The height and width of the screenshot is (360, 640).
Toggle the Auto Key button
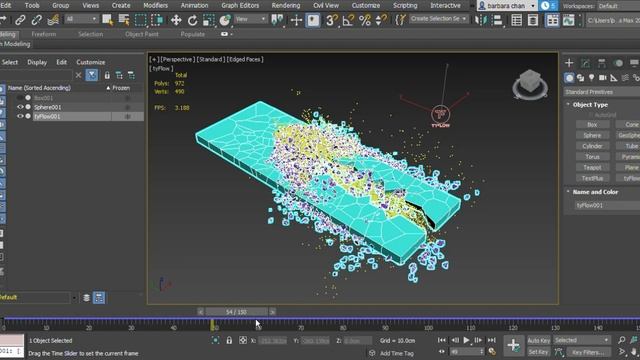pos(539,340)
